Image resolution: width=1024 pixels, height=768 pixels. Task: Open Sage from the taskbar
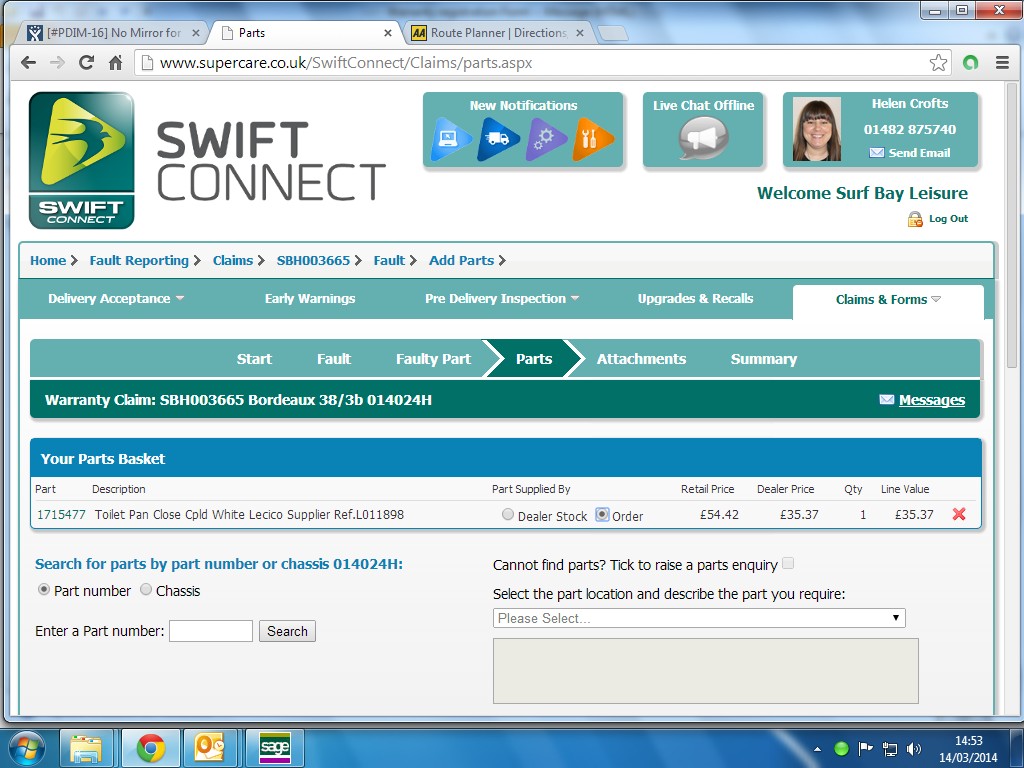[x=274, y=748]
